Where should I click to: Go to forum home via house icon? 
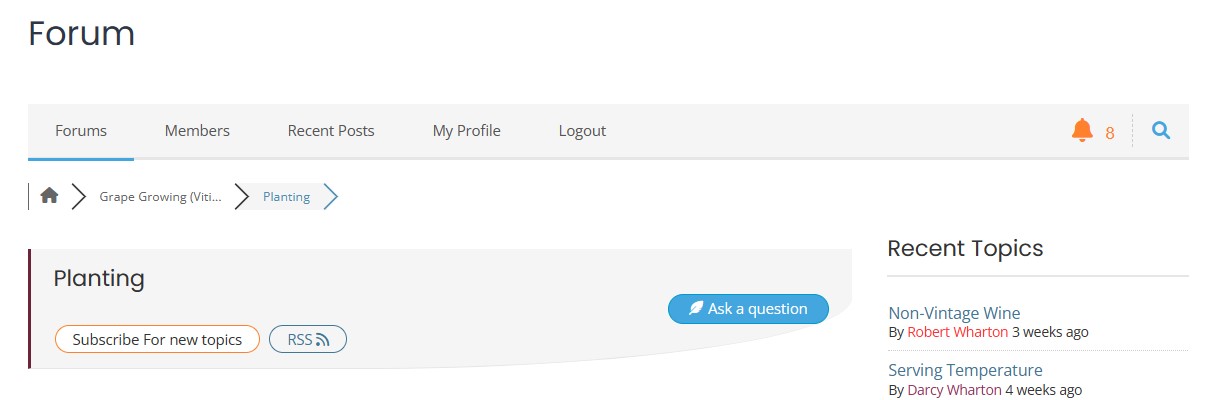click(x=49, y=196)
